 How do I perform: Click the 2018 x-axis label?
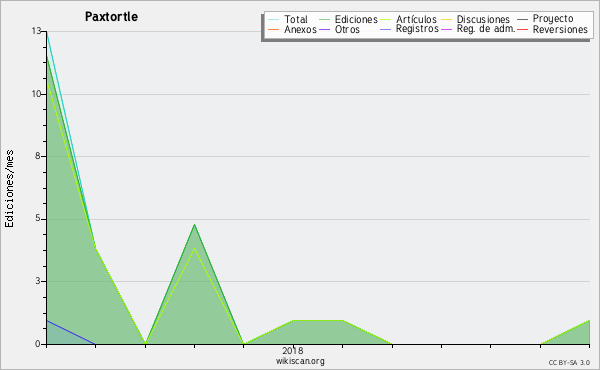pos(293,351)
